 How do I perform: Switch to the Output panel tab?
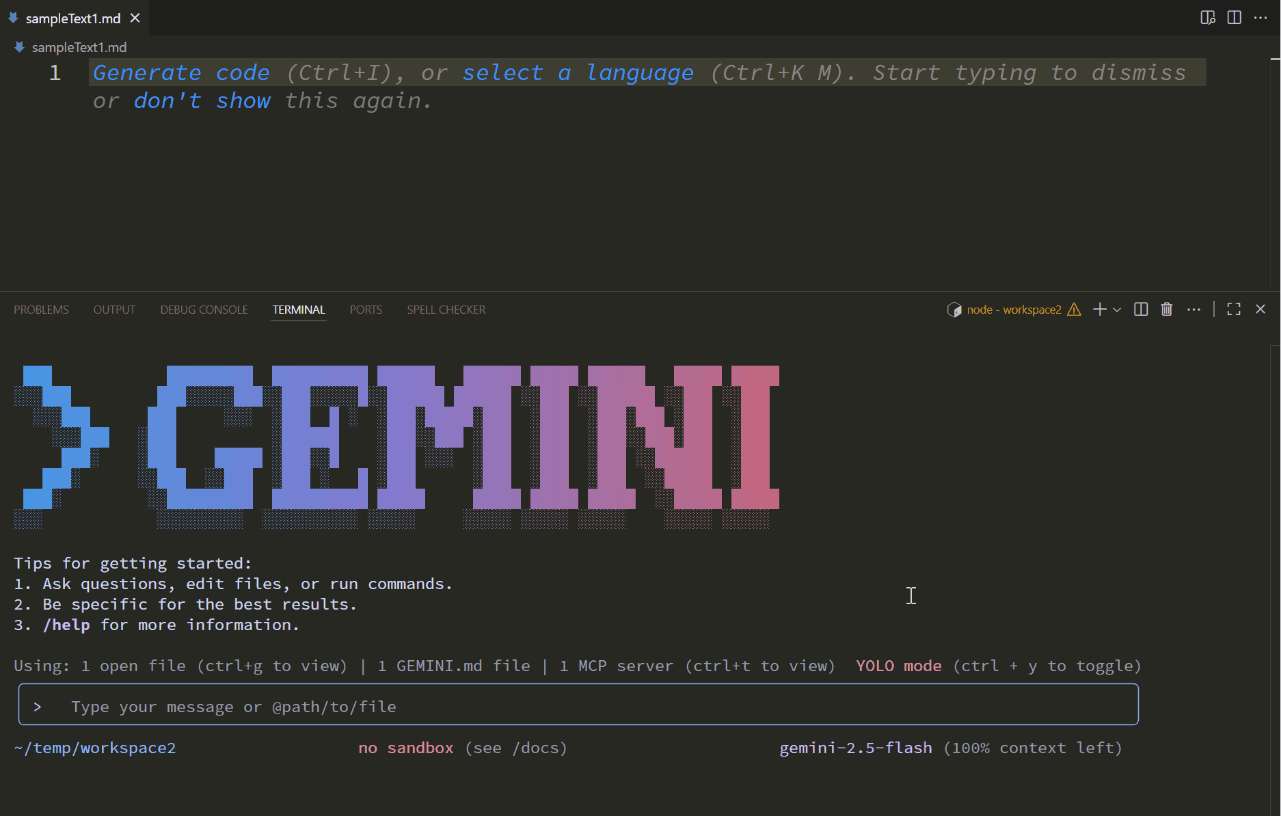pos(114,310)
